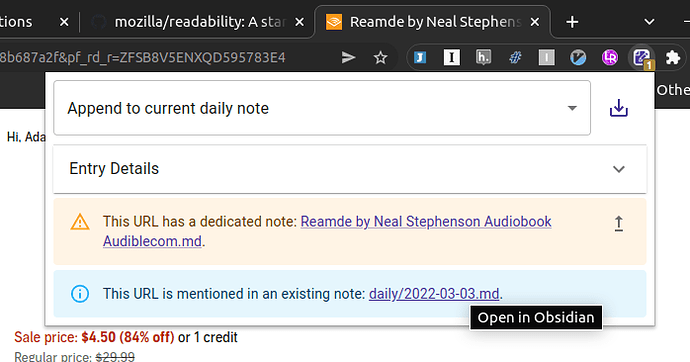The image size is (690, 362).
Task: Click the gray square extension icon
Action: (x=547, y=58)
